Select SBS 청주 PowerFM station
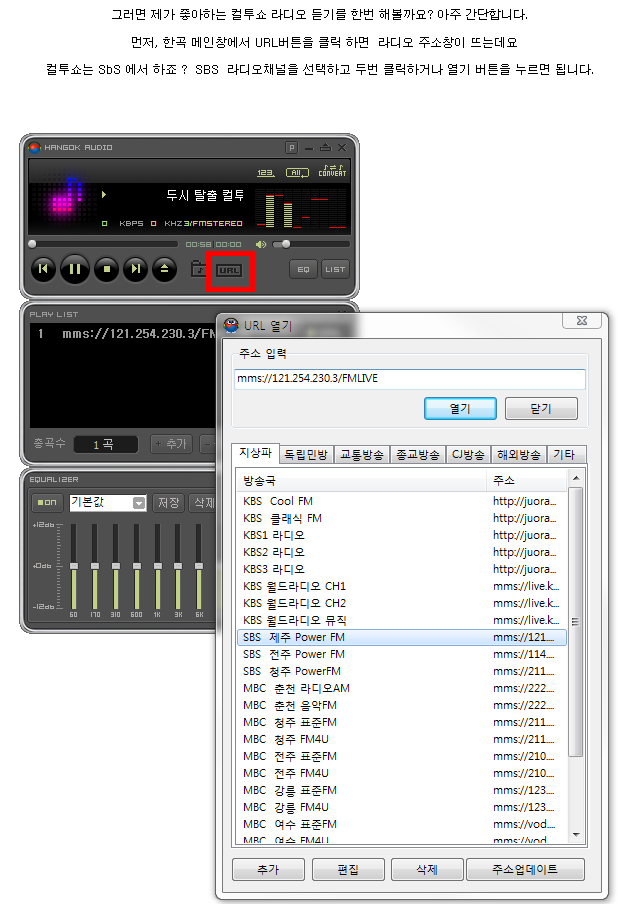618x904 pixels. click(402, 671)
